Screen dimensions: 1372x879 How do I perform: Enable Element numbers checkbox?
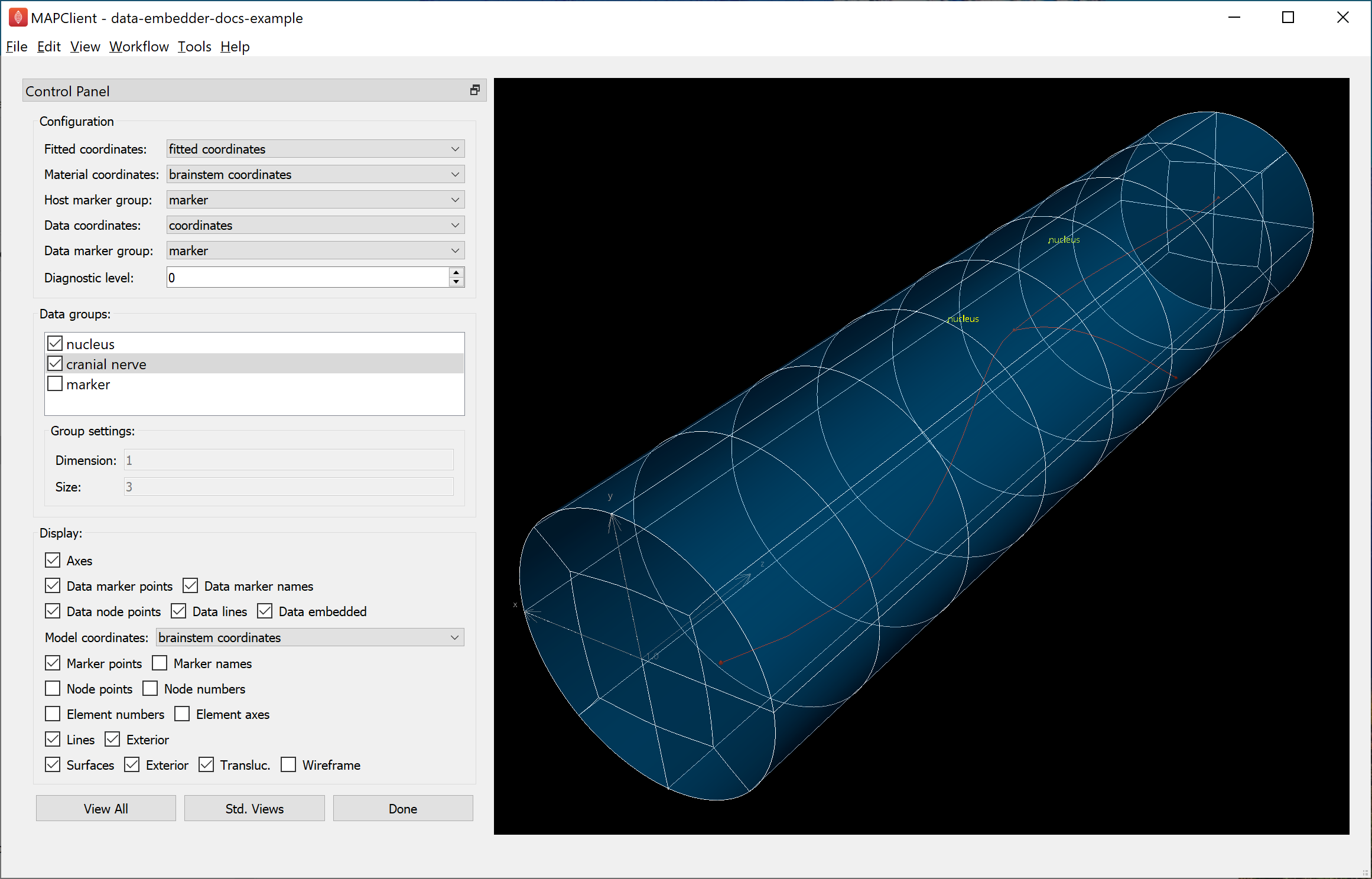(x=53, y=714)
